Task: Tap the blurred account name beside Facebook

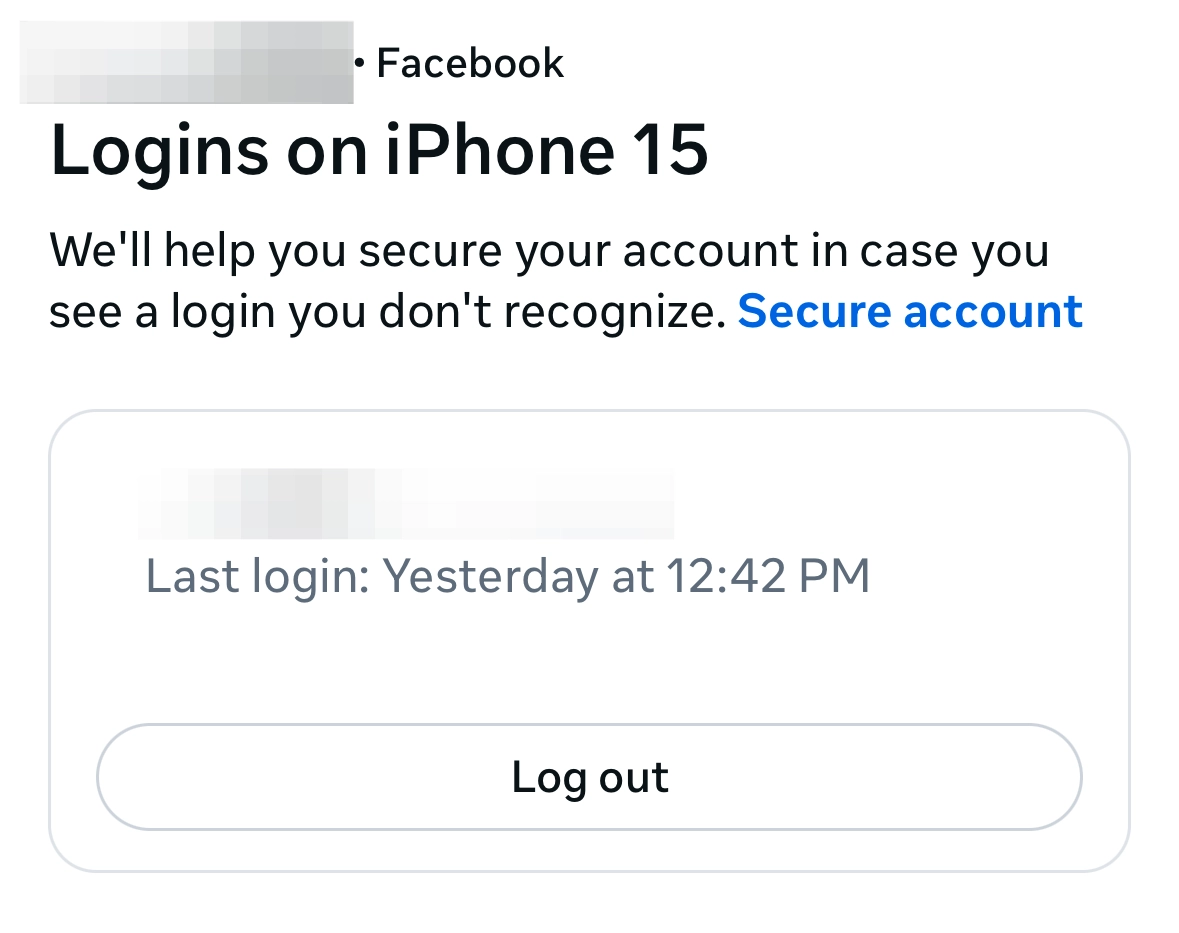Action: (186, 62)
